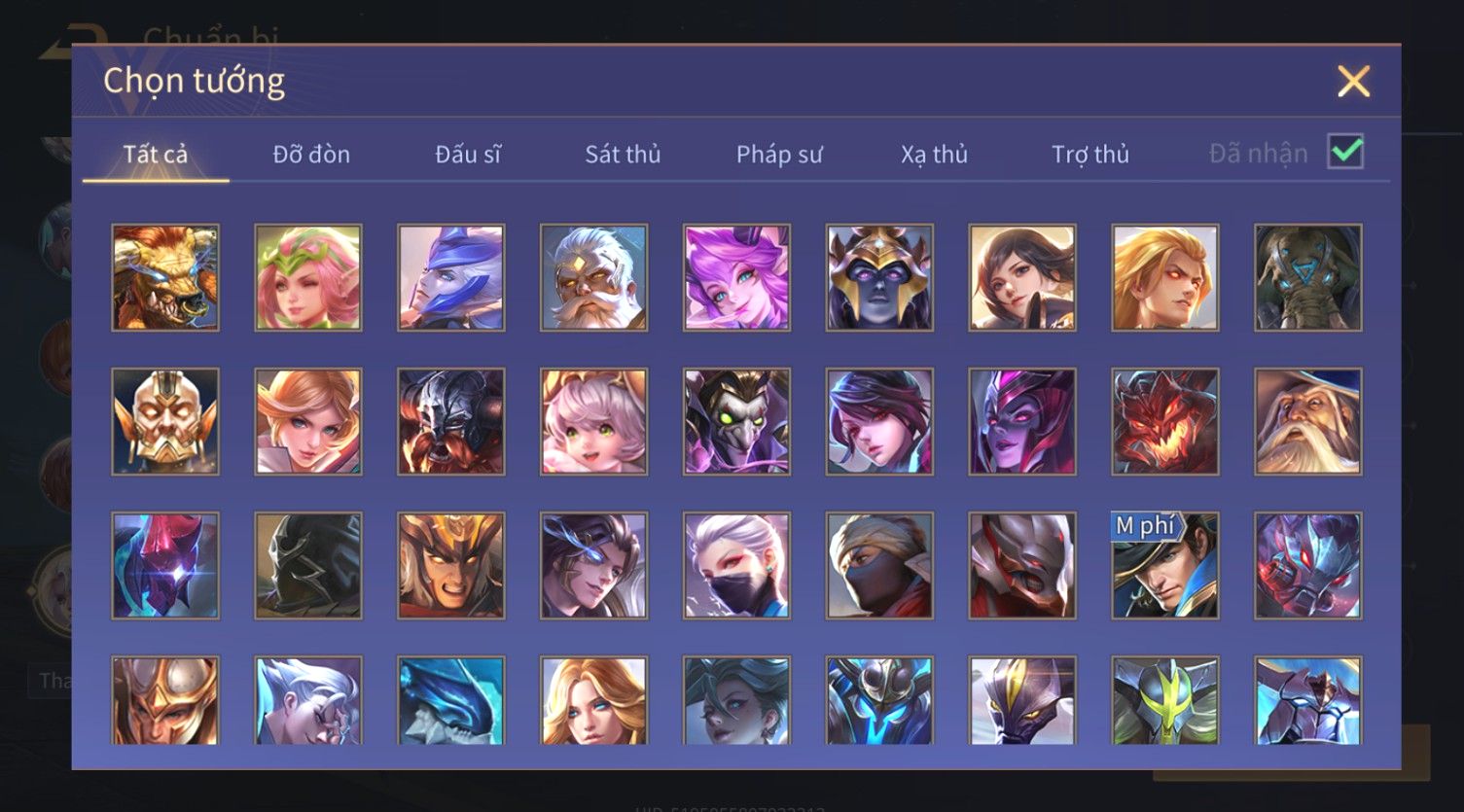Viewport: 1464px width, 812px height.
Task: Choose the golden-masked elf-eared hero
Action: tap(165, 422)
